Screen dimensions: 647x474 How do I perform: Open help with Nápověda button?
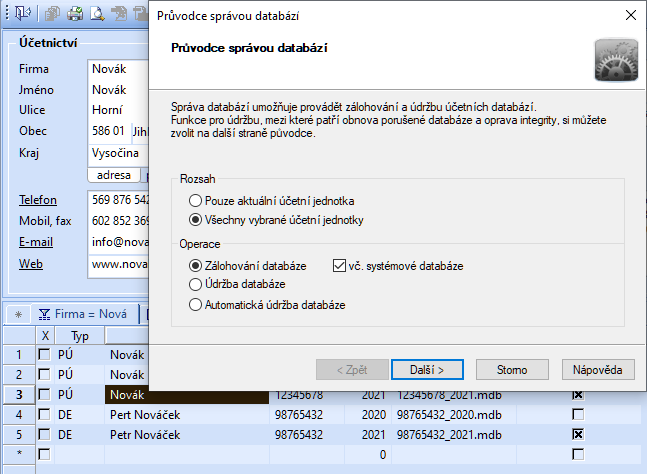coord(598,370)
